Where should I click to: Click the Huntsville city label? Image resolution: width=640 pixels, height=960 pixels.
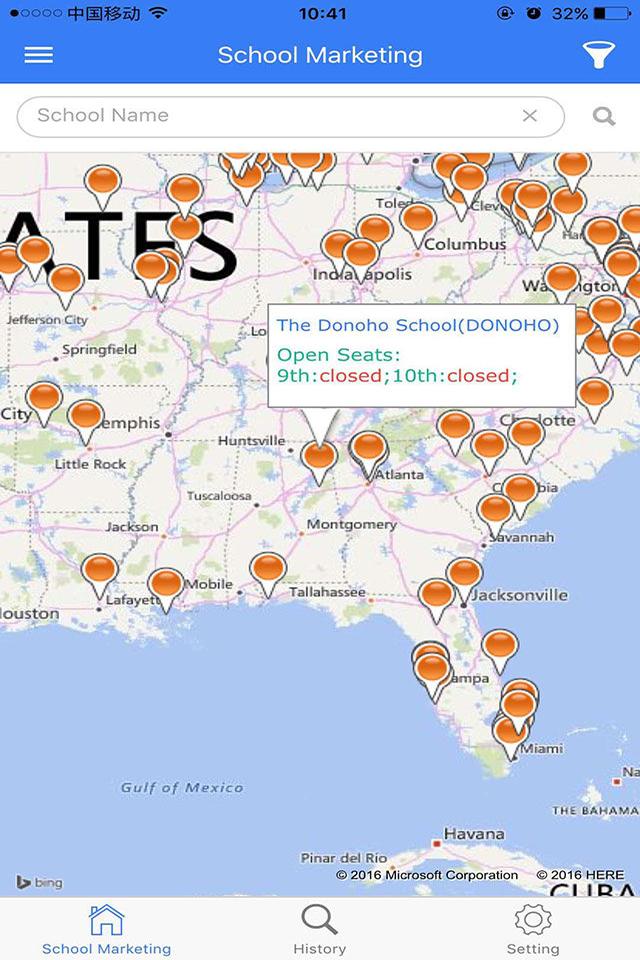pos(252,440)
